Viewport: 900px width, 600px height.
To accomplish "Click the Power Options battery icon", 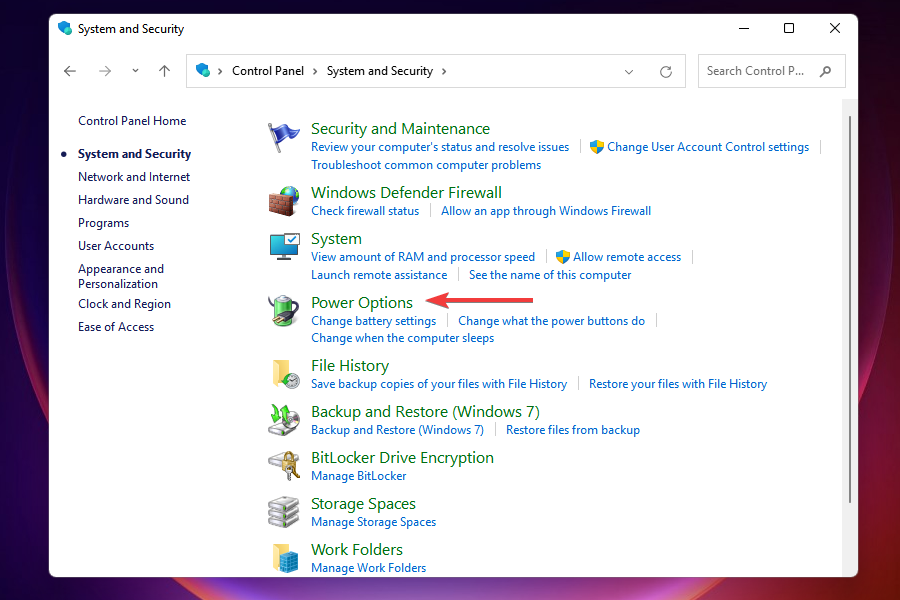I will (x=284, y=311).
